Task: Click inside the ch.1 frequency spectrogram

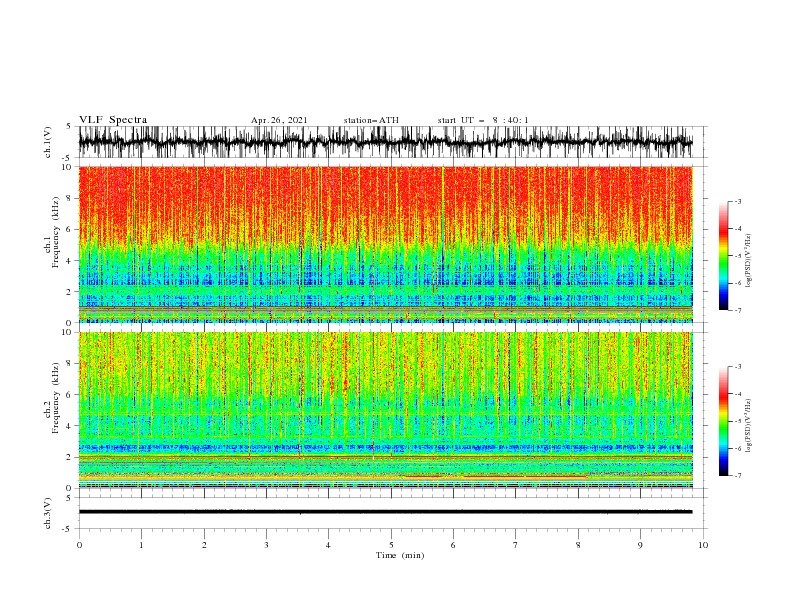Action: pyautogui.click(x=385, y=244)
